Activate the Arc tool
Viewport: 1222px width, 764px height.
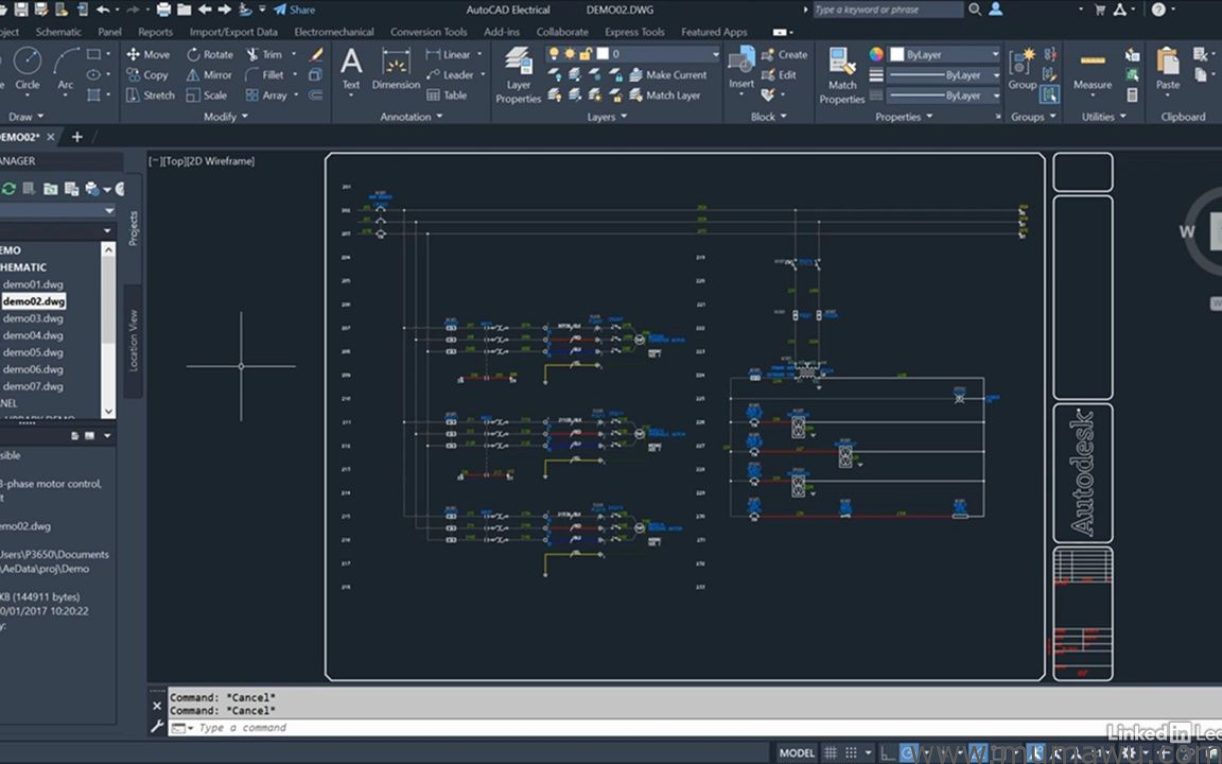point(66,68)
